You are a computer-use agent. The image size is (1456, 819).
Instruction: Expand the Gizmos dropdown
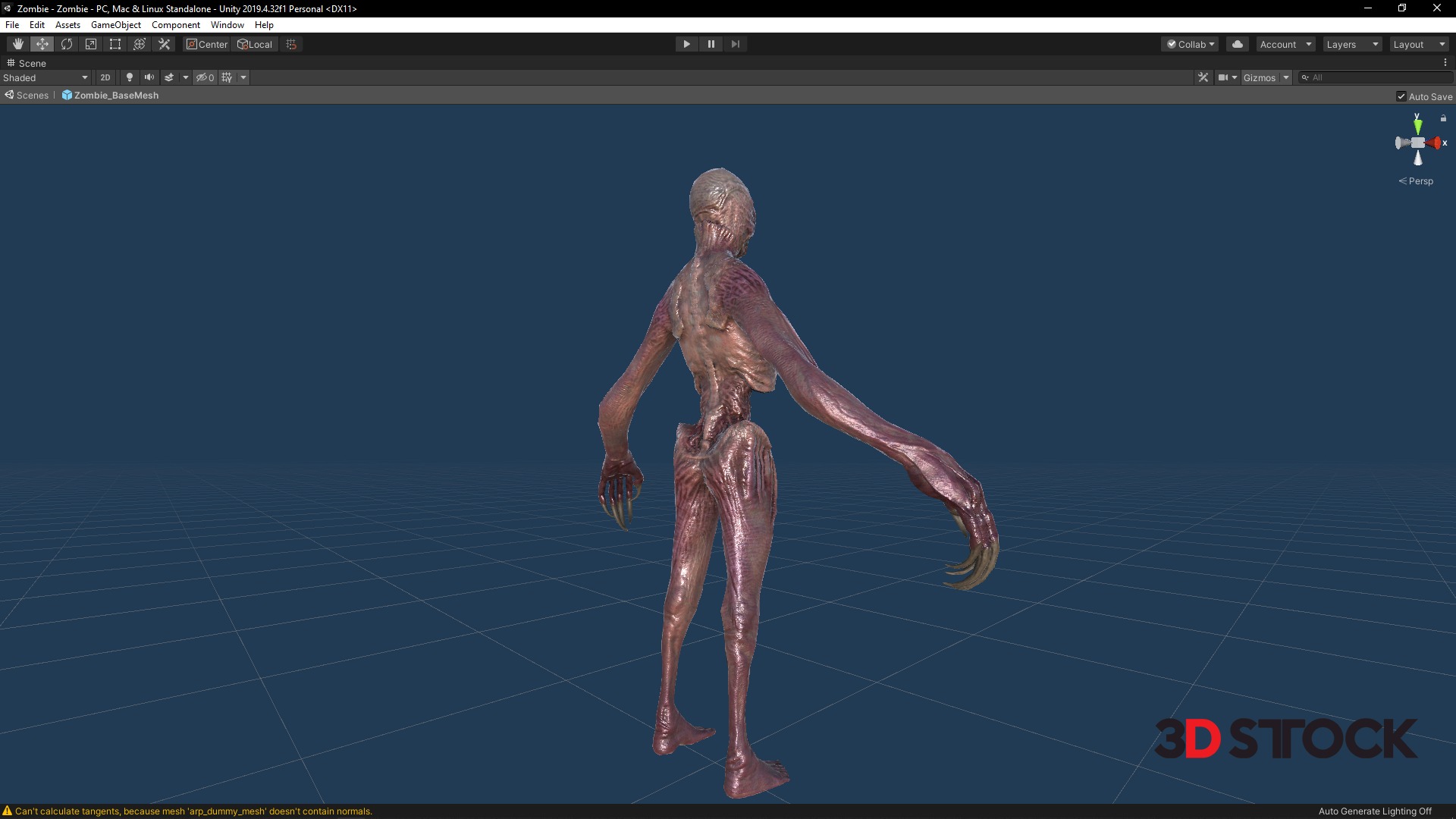[x=1286, y=77]
